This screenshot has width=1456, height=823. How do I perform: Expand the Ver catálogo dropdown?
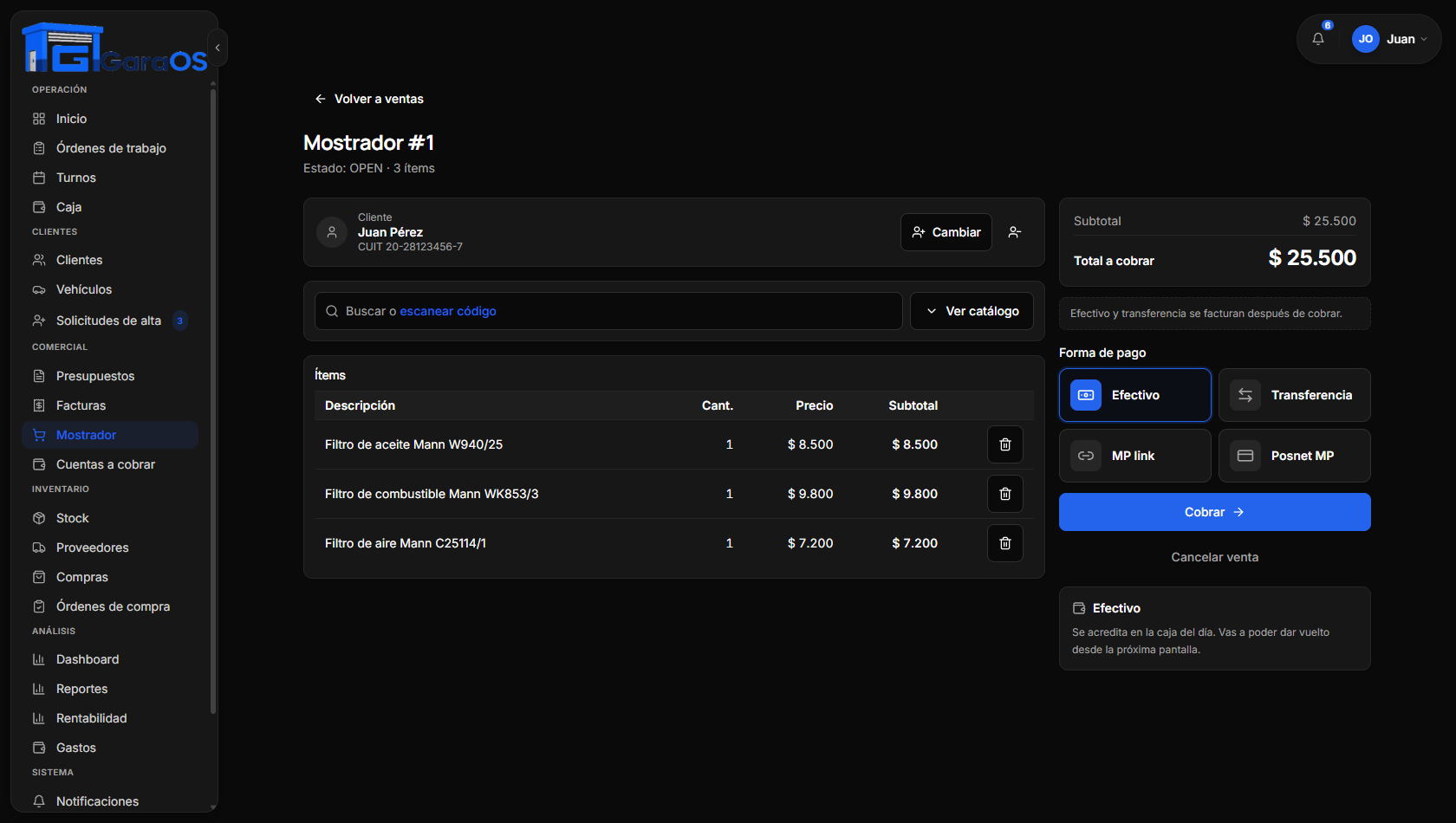click(x=972, y=311)
